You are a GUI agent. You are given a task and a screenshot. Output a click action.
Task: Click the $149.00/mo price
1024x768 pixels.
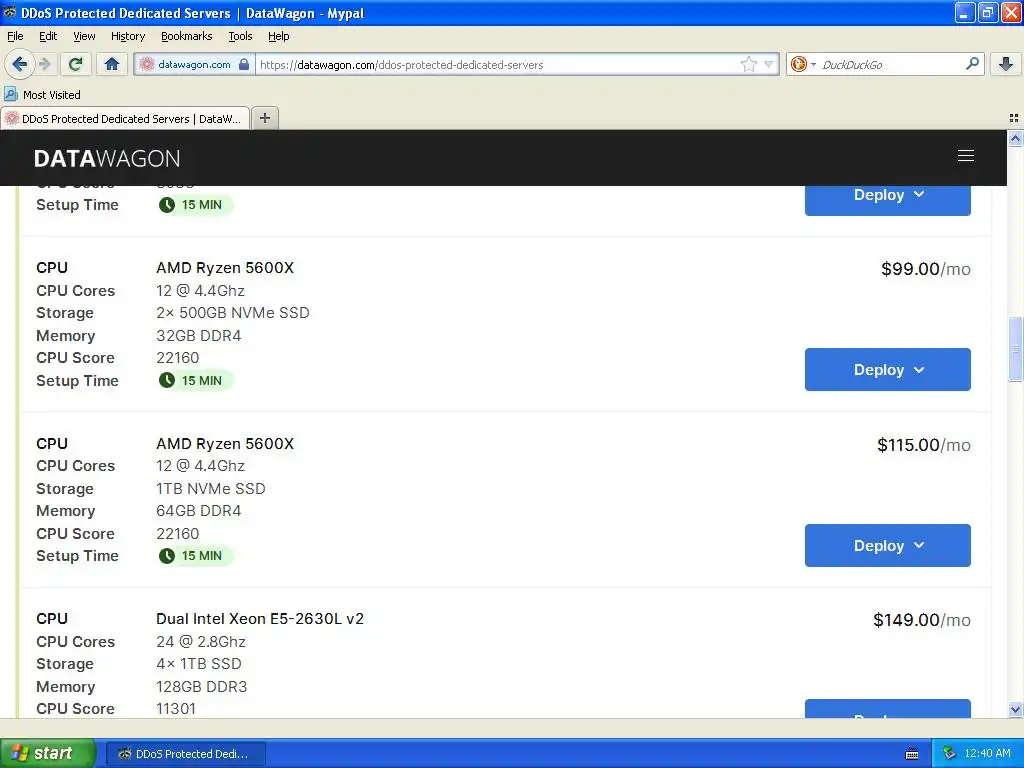click(x=921, y=620)
